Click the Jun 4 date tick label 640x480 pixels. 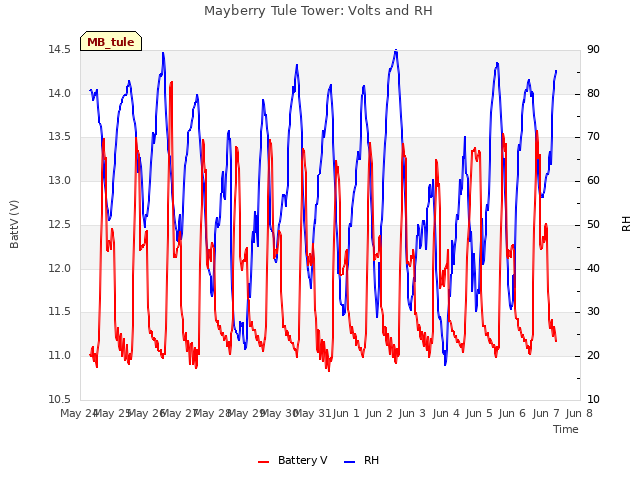click(x=446, y=413)
